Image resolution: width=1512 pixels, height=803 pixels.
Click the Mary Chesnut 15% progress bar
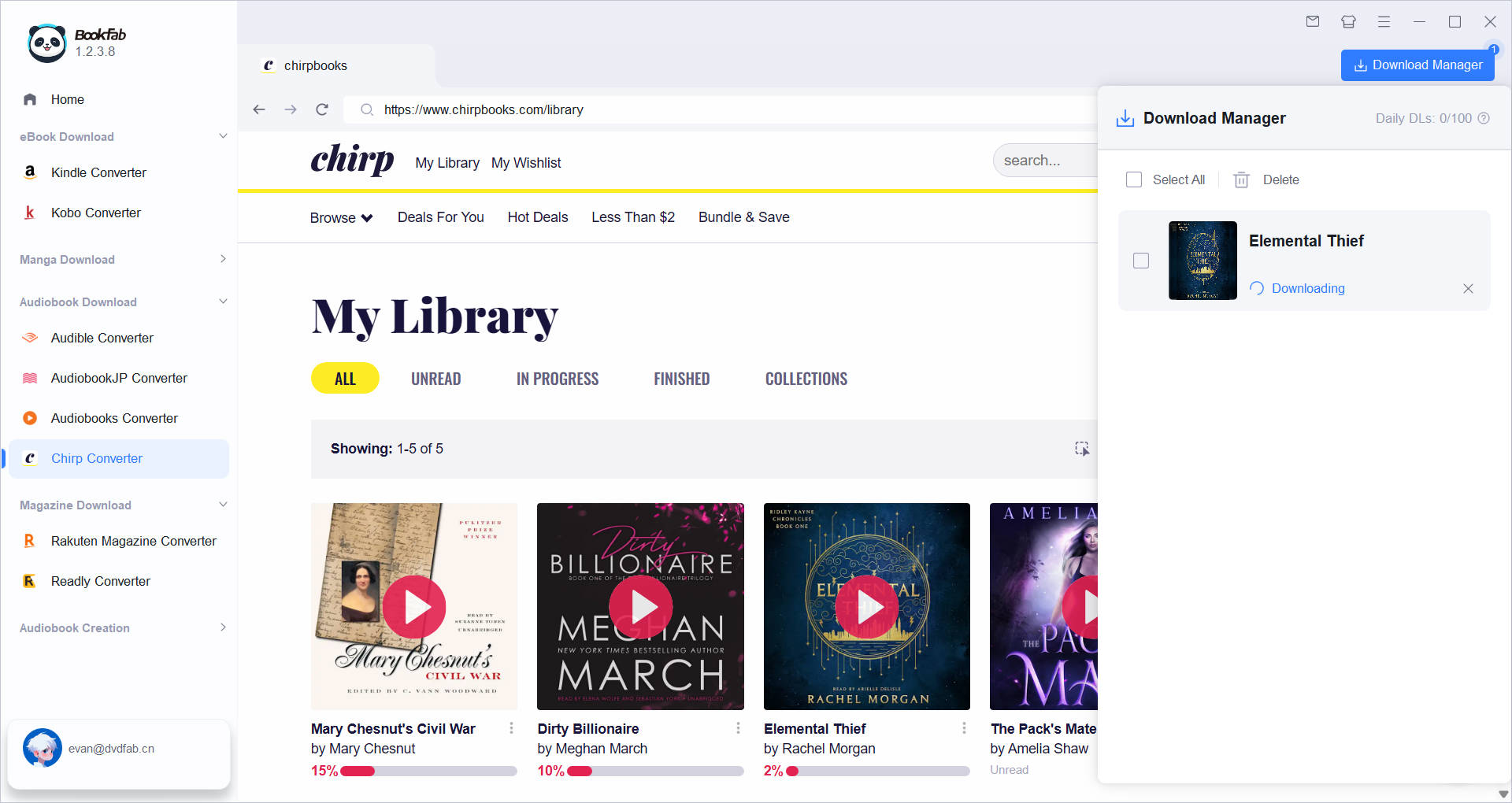point(428,772)
